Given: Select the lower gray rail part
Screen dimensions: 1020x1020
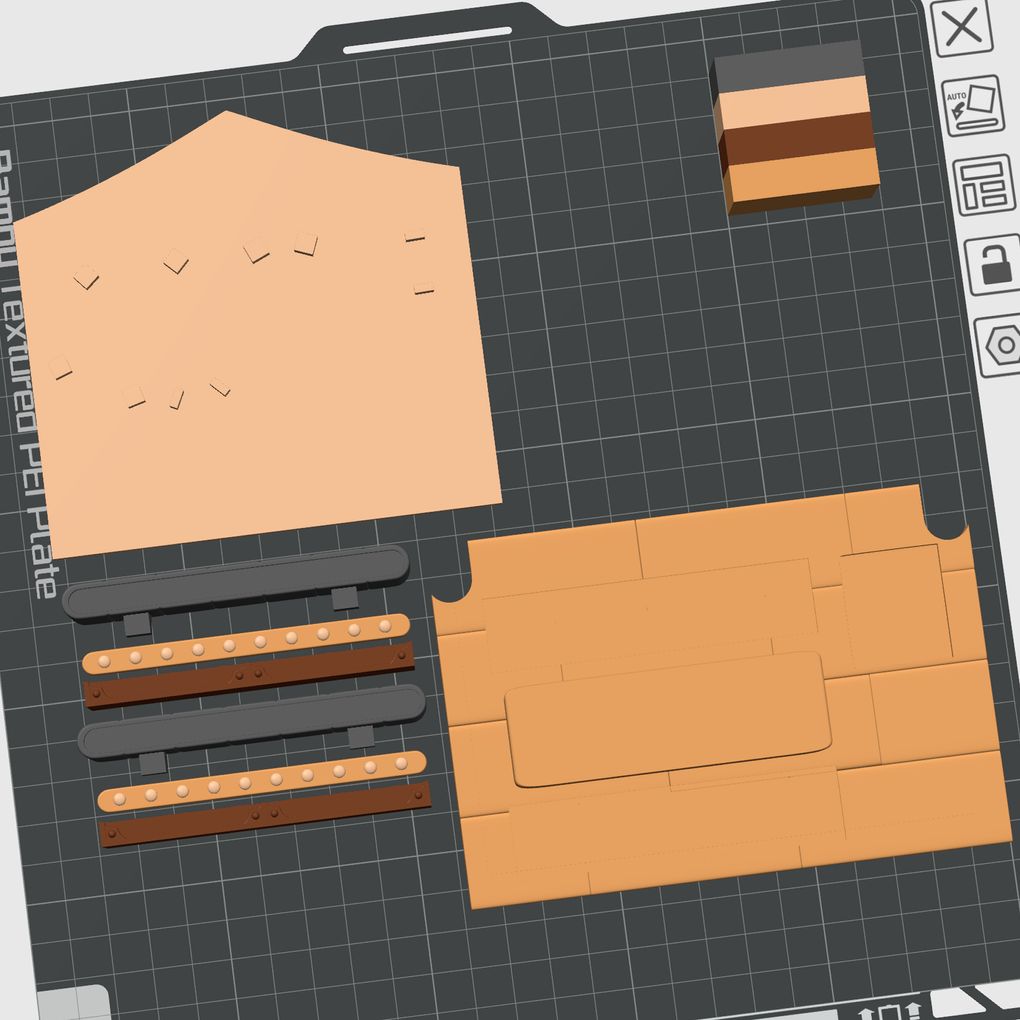Looking at the screenshot, I should click(x=250, y=720).
